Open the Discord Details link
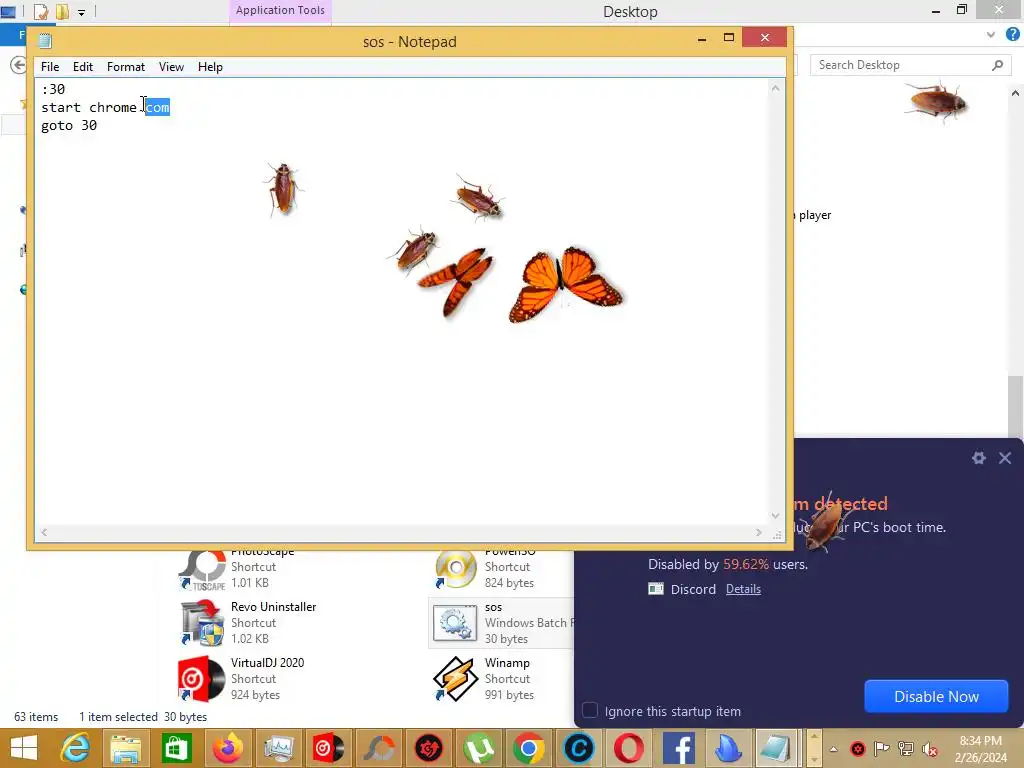1024x768 pixels. [x=743, y=588]
